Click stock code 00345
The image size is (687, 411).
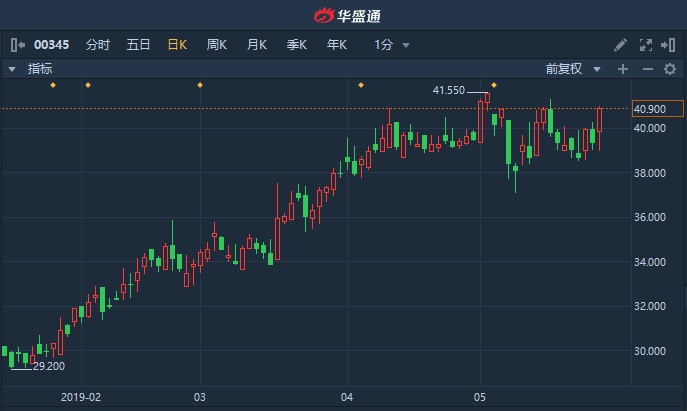tap(51, 45)
